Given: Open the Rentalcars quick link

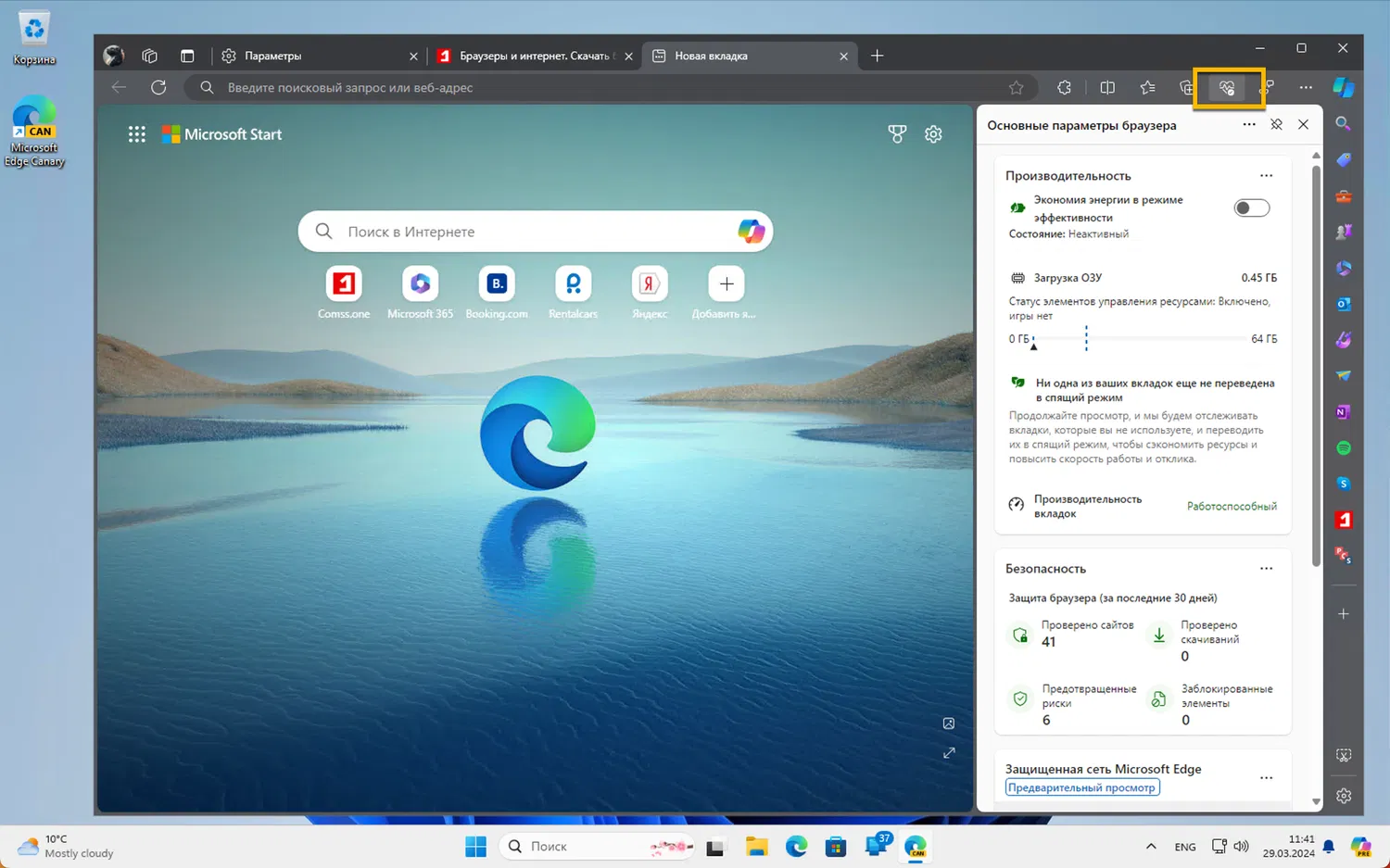Looking at the screenshot, I should coord(573,293).
